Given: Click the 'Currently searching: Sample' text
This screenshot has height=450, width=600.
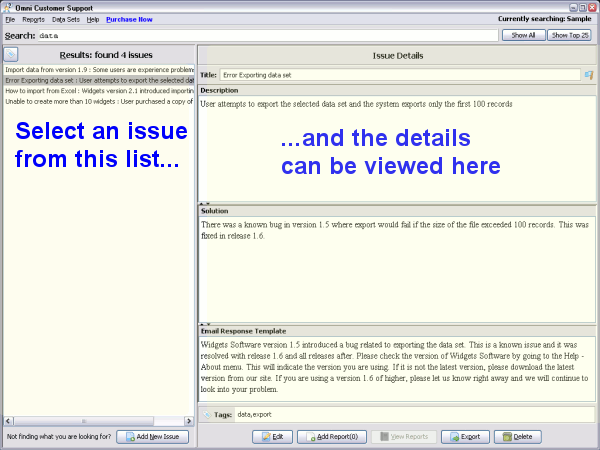Looking at the screenshot, I should coord(545,19).
